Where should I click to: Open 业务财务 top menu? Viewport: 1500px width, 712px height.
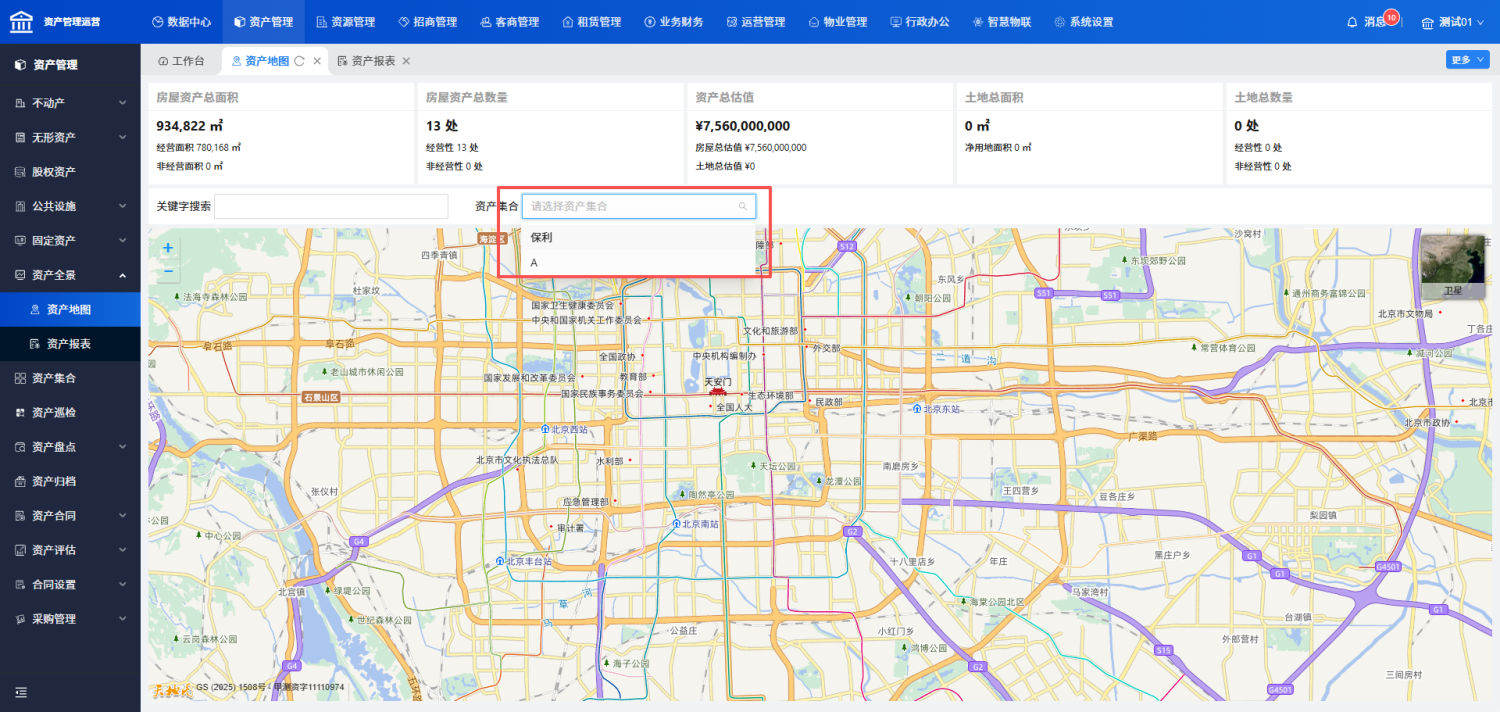[x=673, y=22]
